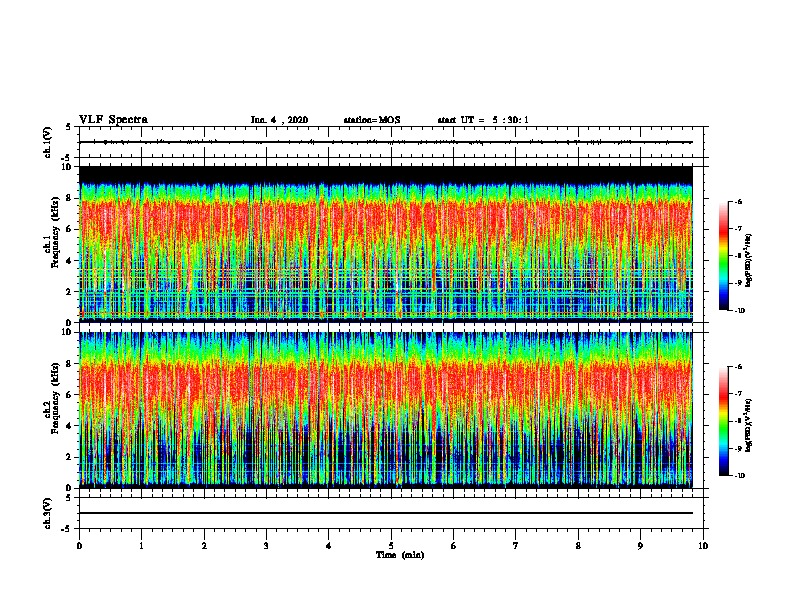Click time-axis tick label '2'
The image size is (792, 612).
[x=204, y=546]
